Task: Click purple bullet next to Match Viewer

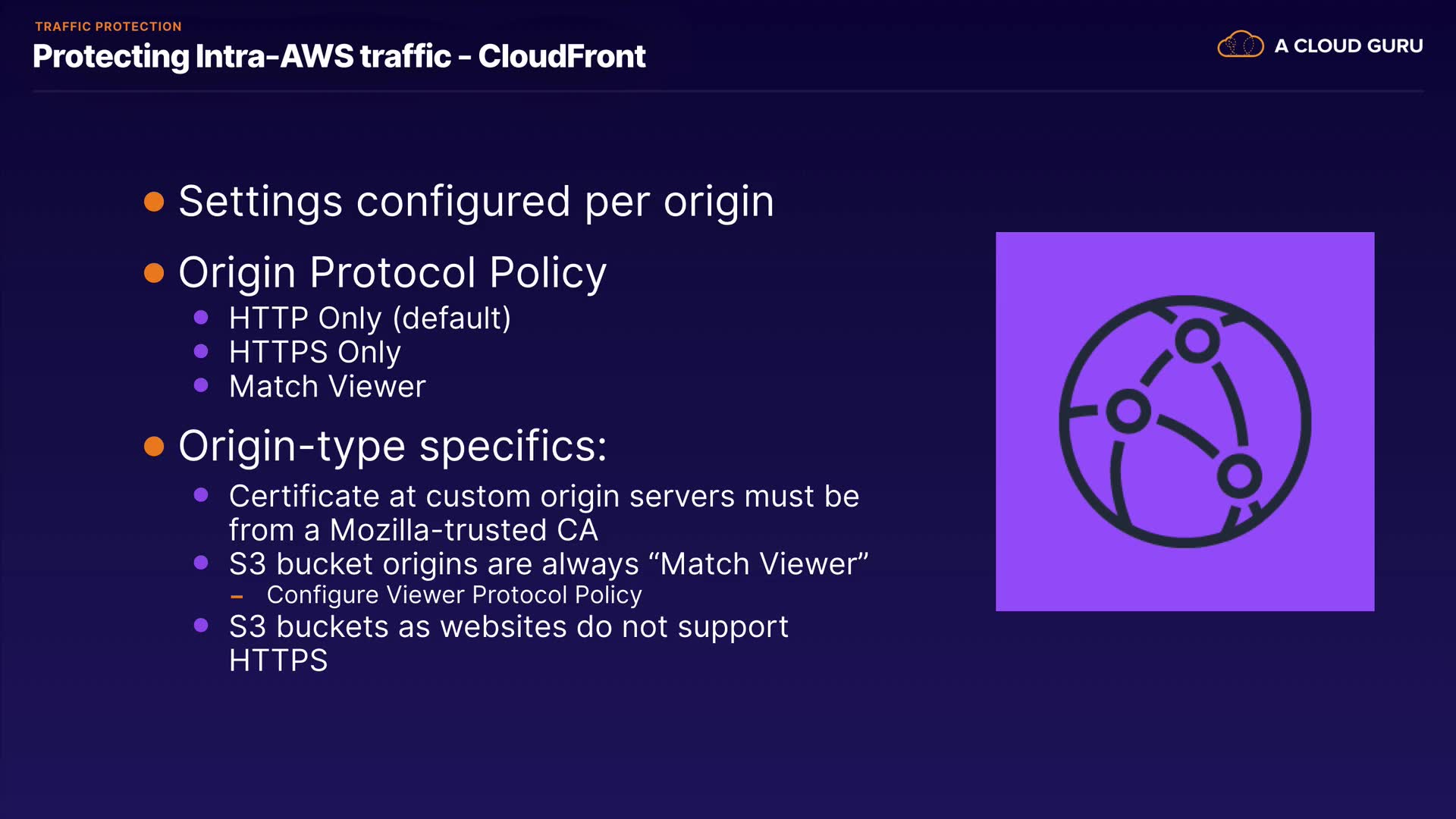Action: pos(201,385)
